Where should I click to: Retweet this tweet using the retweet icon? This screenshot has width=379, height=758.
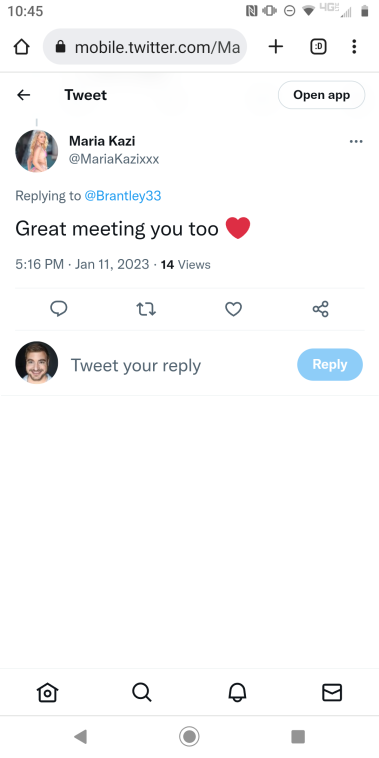[x=146, y=308]
